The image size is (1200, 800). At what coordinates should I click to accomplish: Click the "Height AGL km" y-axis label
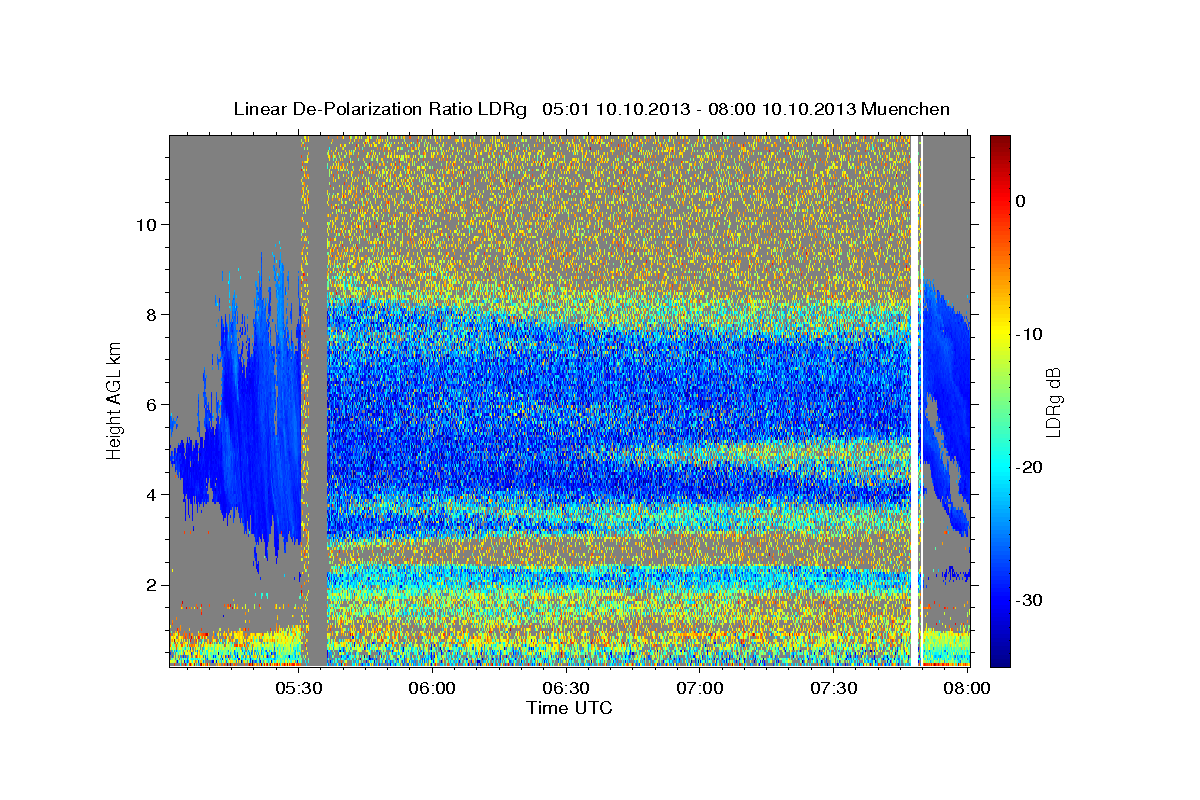click(114, 400)
